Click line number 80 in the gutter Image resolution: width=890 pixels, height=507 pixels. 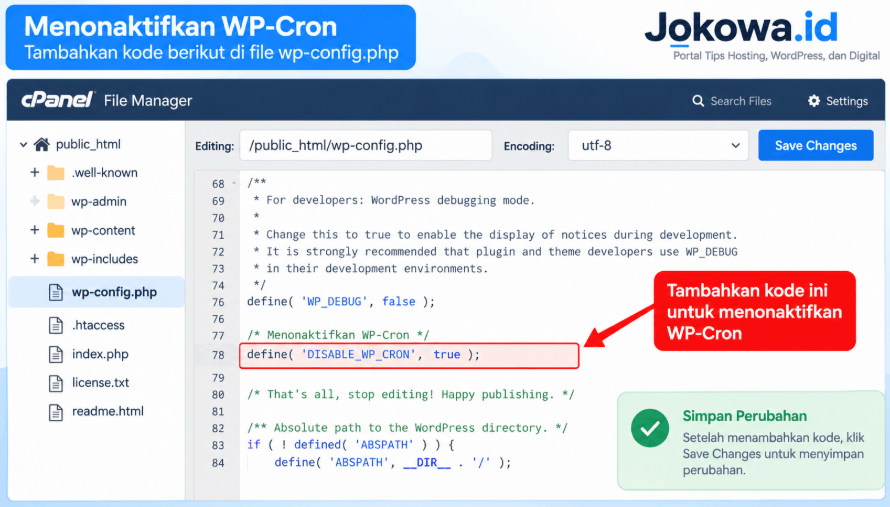pos(218,395)
